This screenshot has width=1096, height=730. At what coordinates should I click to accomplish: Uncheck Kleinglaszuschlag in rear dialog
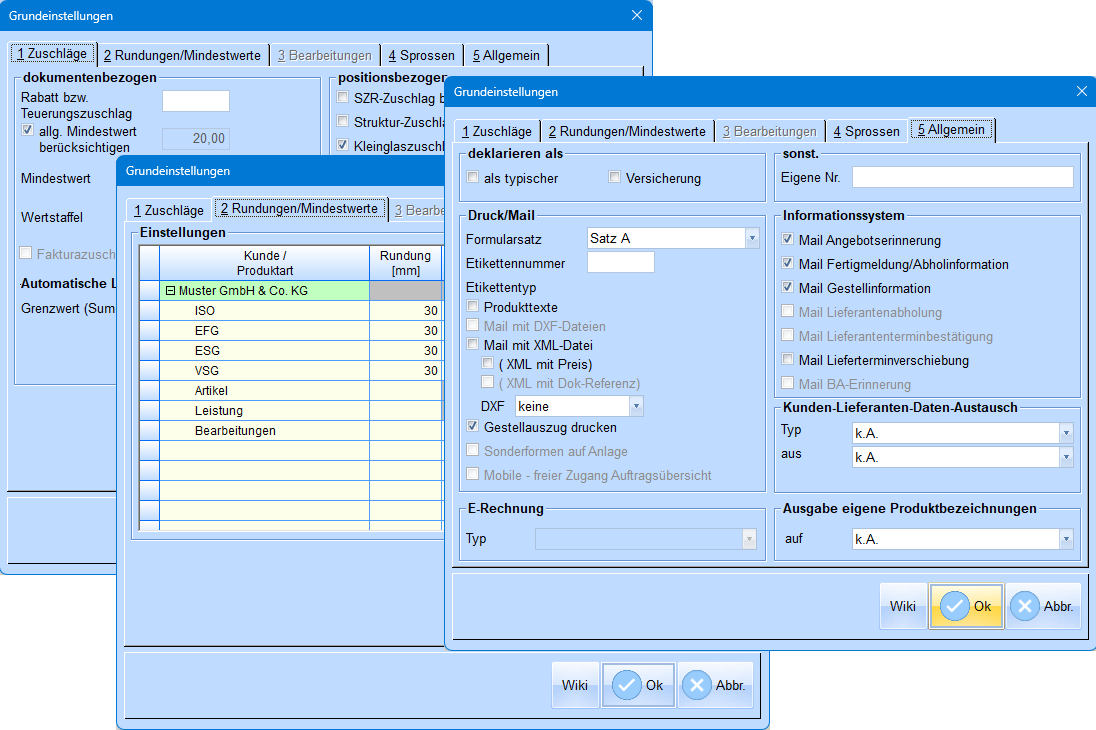[x=342, y=145]
